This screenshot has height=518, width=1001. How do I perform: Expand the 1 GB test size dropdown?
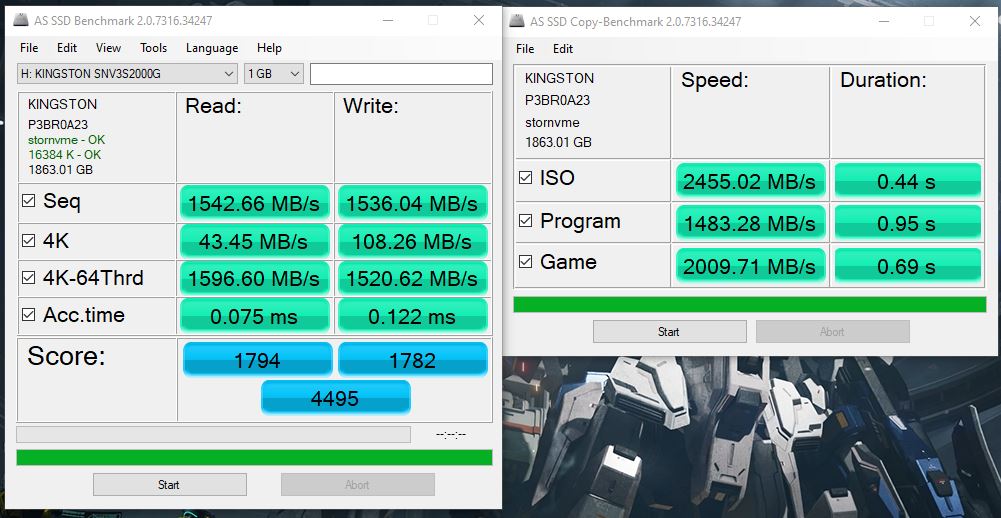273,74
